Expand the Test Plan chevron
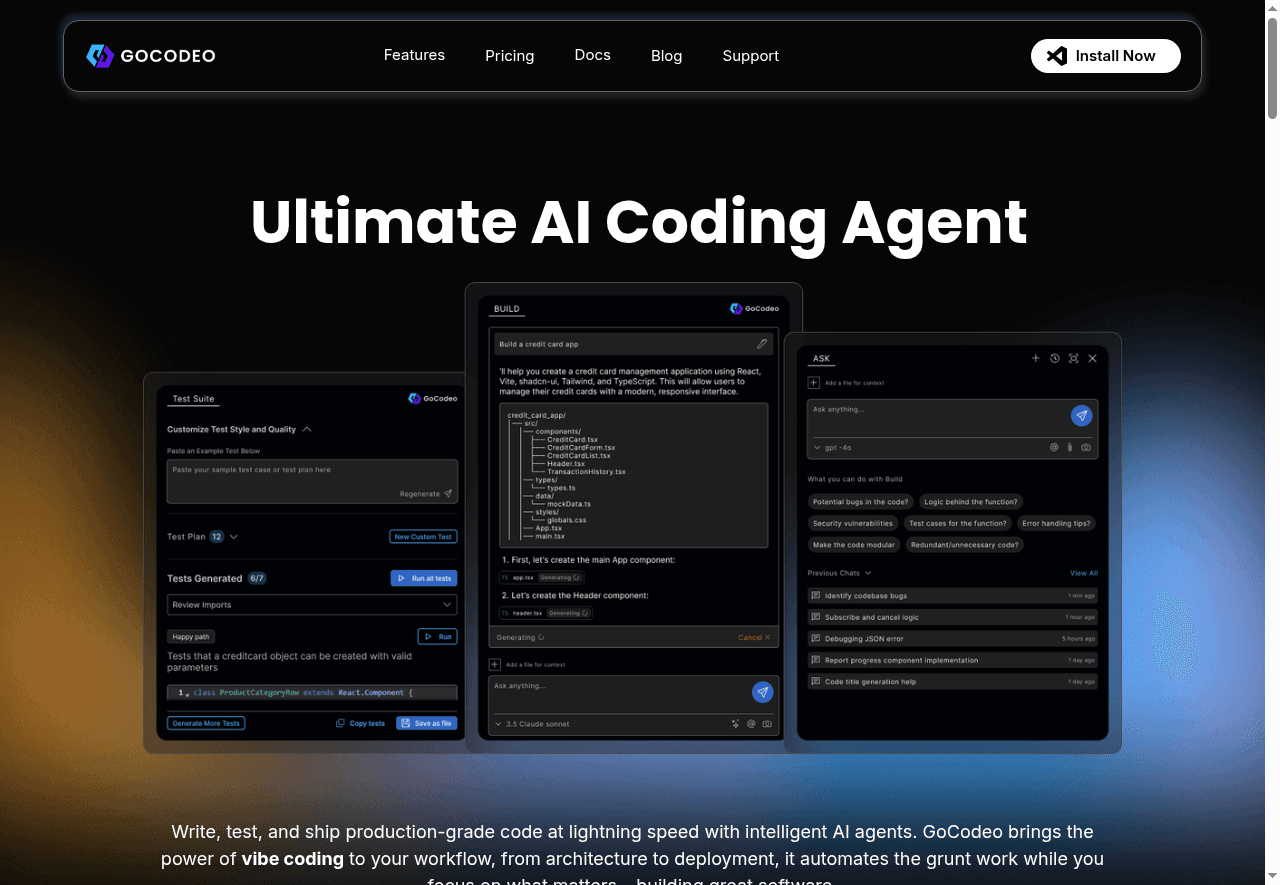1280x885 pixels. 234,537
